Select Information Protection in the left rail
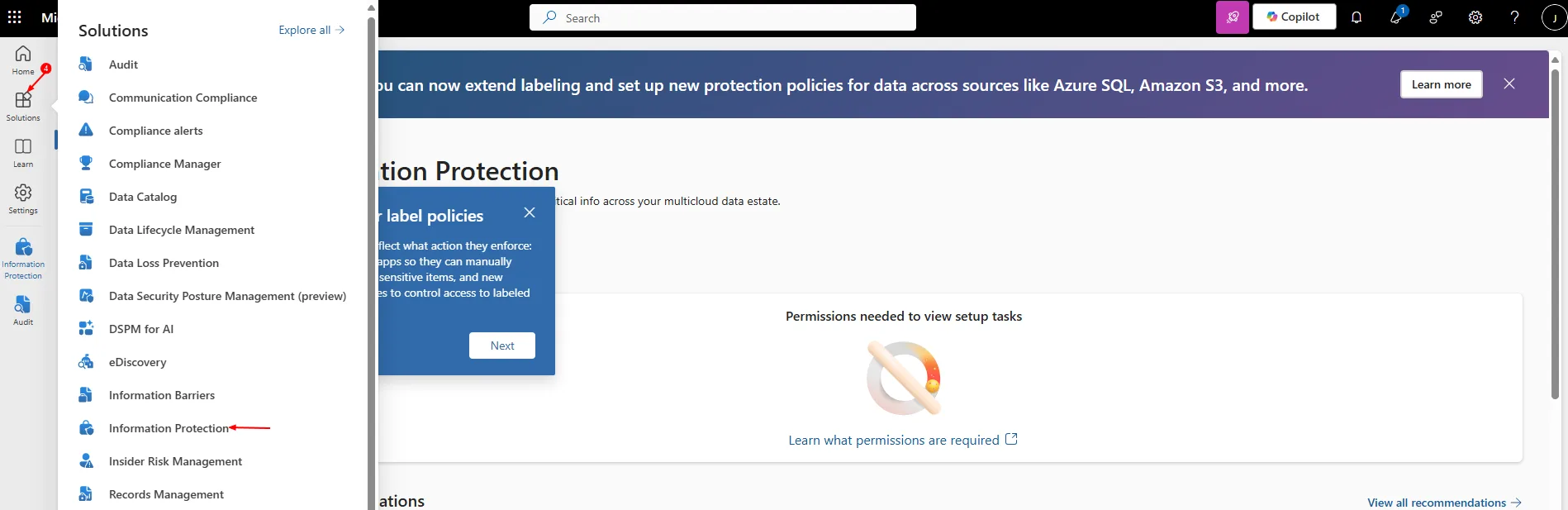Screen dimensions: 1568x510 [x=23, y=258]
